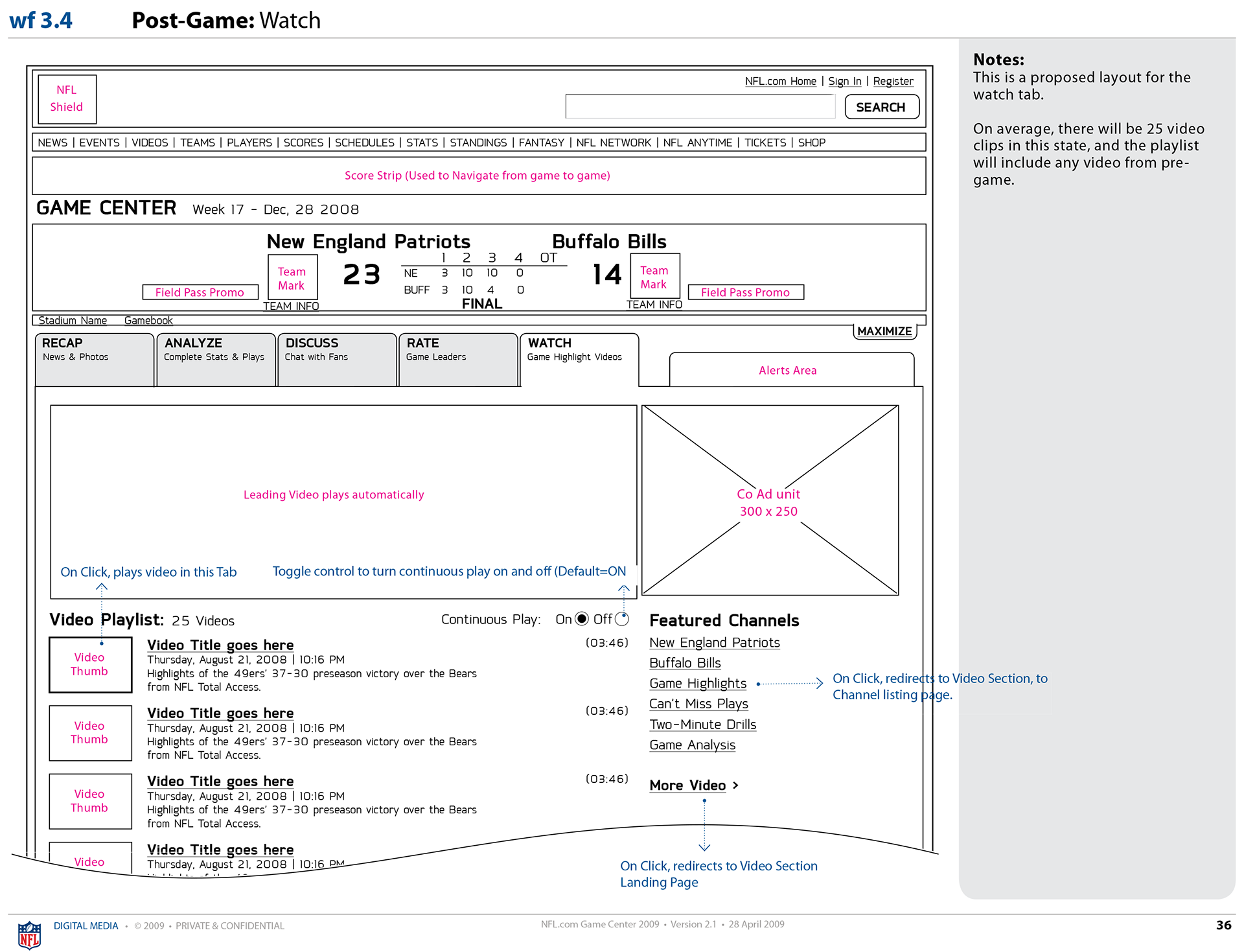Open VIDEOS in navigation bar
This screenshot has height=952, width=1244.
tap(150, 143)
